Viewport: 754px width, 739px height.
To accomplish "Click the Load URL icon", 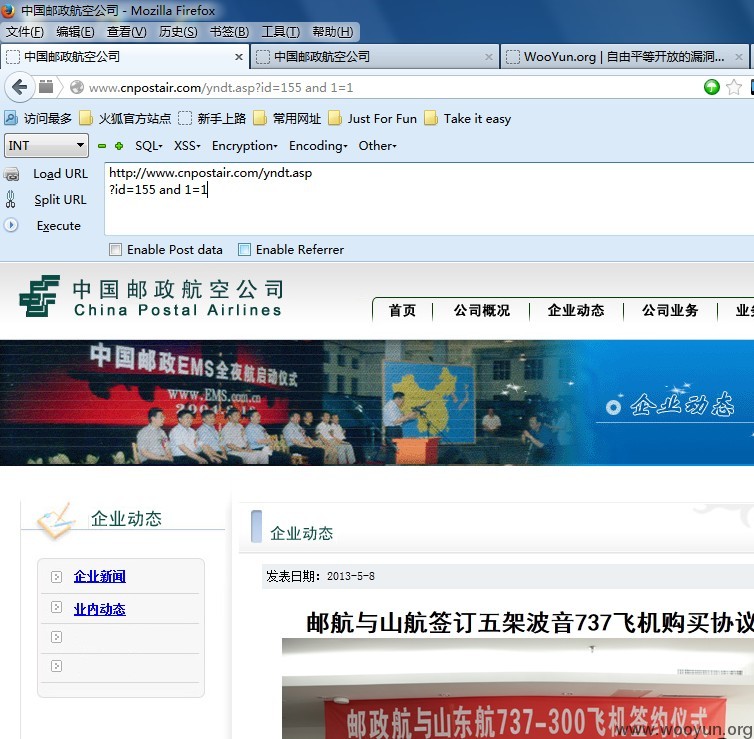I will point(12,174).
